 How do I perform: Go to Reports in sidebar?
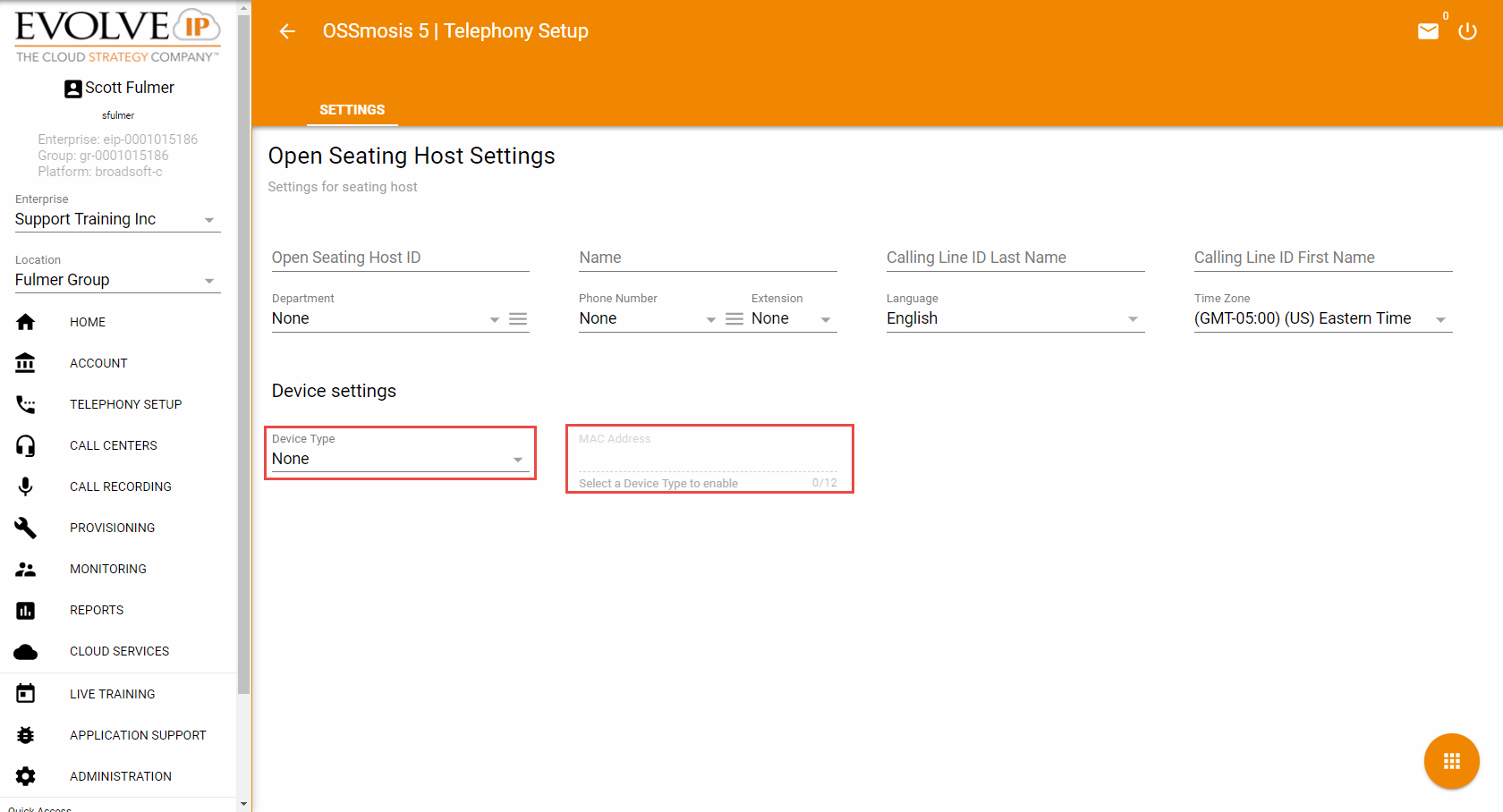pyautogui.click(x=97, y=610)
